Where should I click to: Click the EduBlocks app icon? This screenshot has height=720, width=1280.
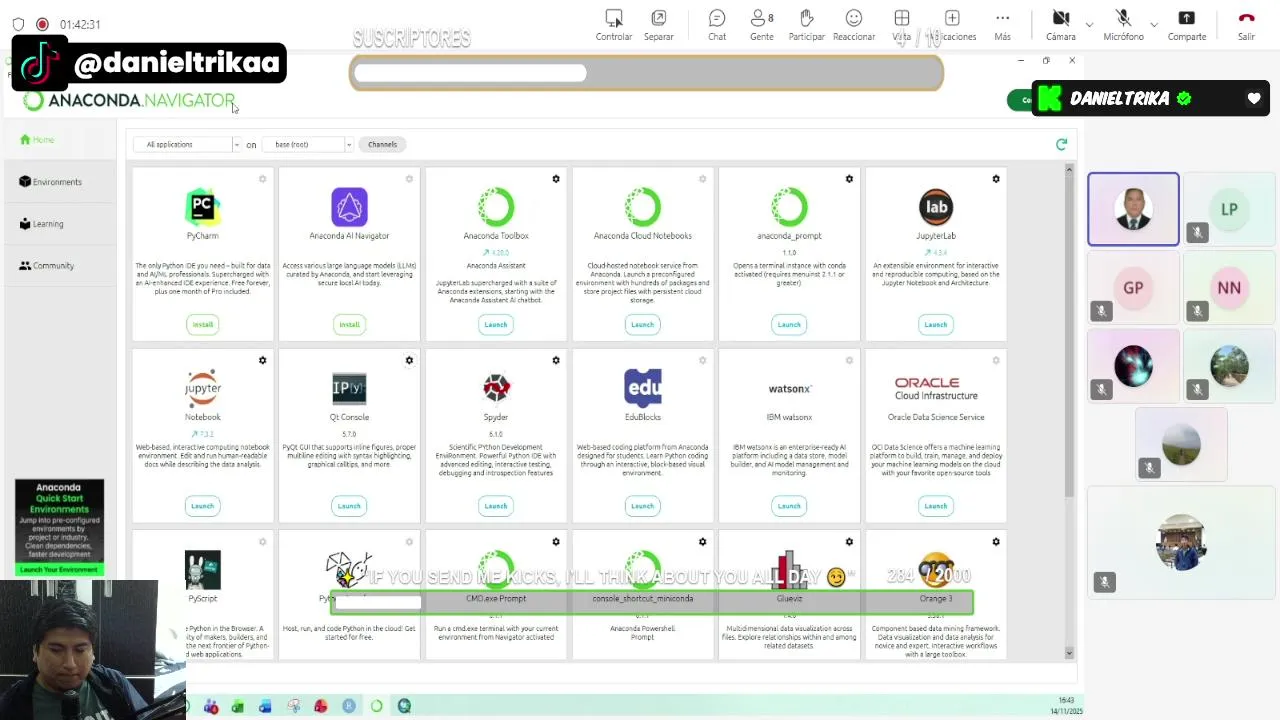click(x=642, y=388)
